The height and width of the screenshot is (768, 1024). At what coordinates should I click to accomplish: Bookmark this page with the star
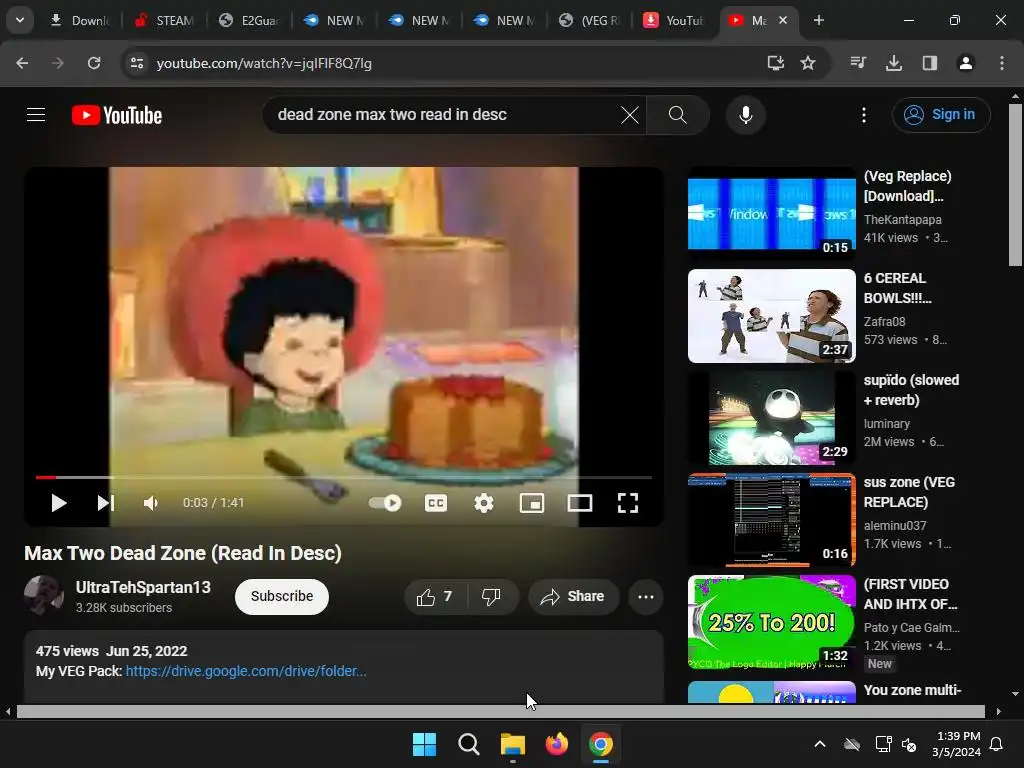click(808, 63)
